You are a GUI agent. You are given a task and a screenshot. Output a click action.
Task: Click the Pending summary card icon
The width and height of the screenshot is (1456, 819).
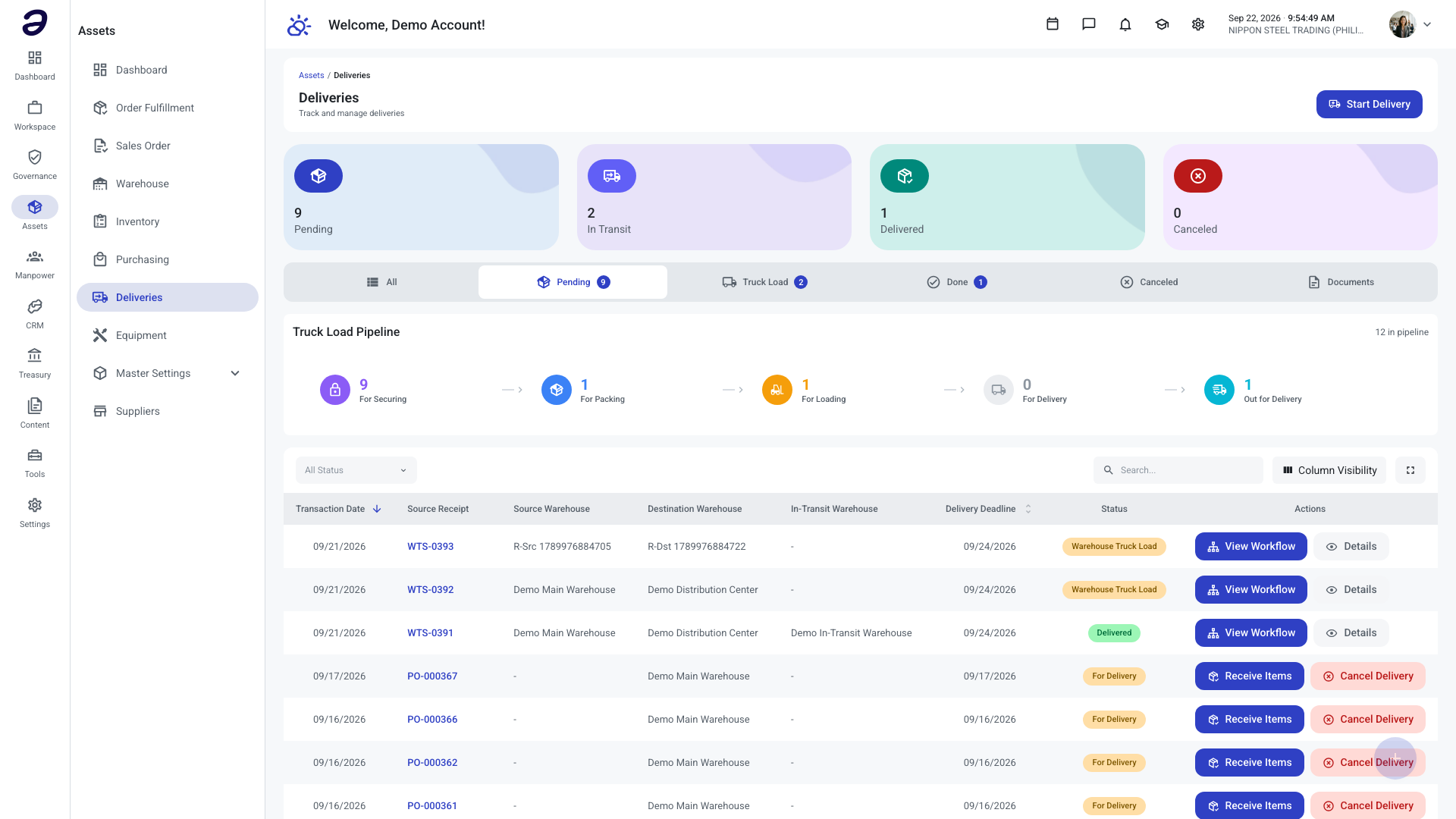[318, 176]
